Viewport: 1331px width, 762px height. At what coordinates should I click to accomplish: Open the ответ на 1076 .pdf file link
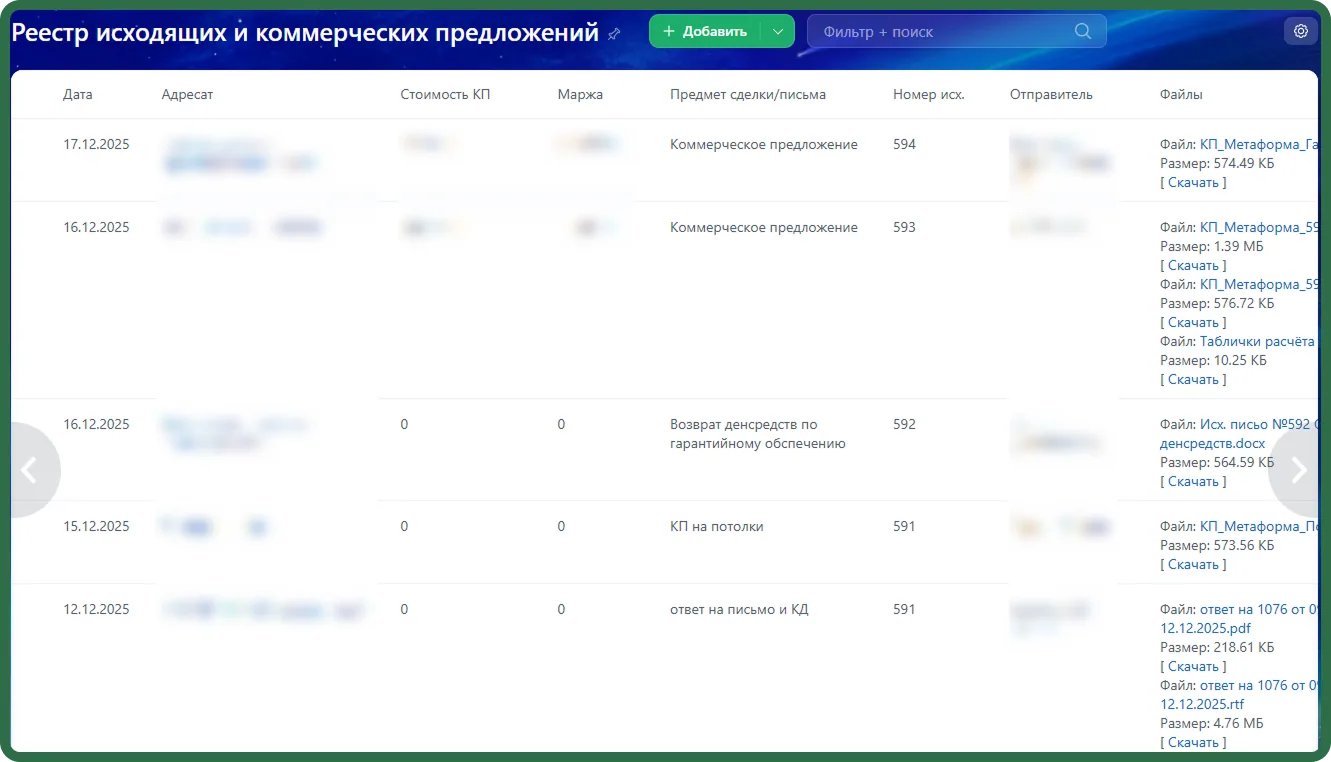[1240, 619]
